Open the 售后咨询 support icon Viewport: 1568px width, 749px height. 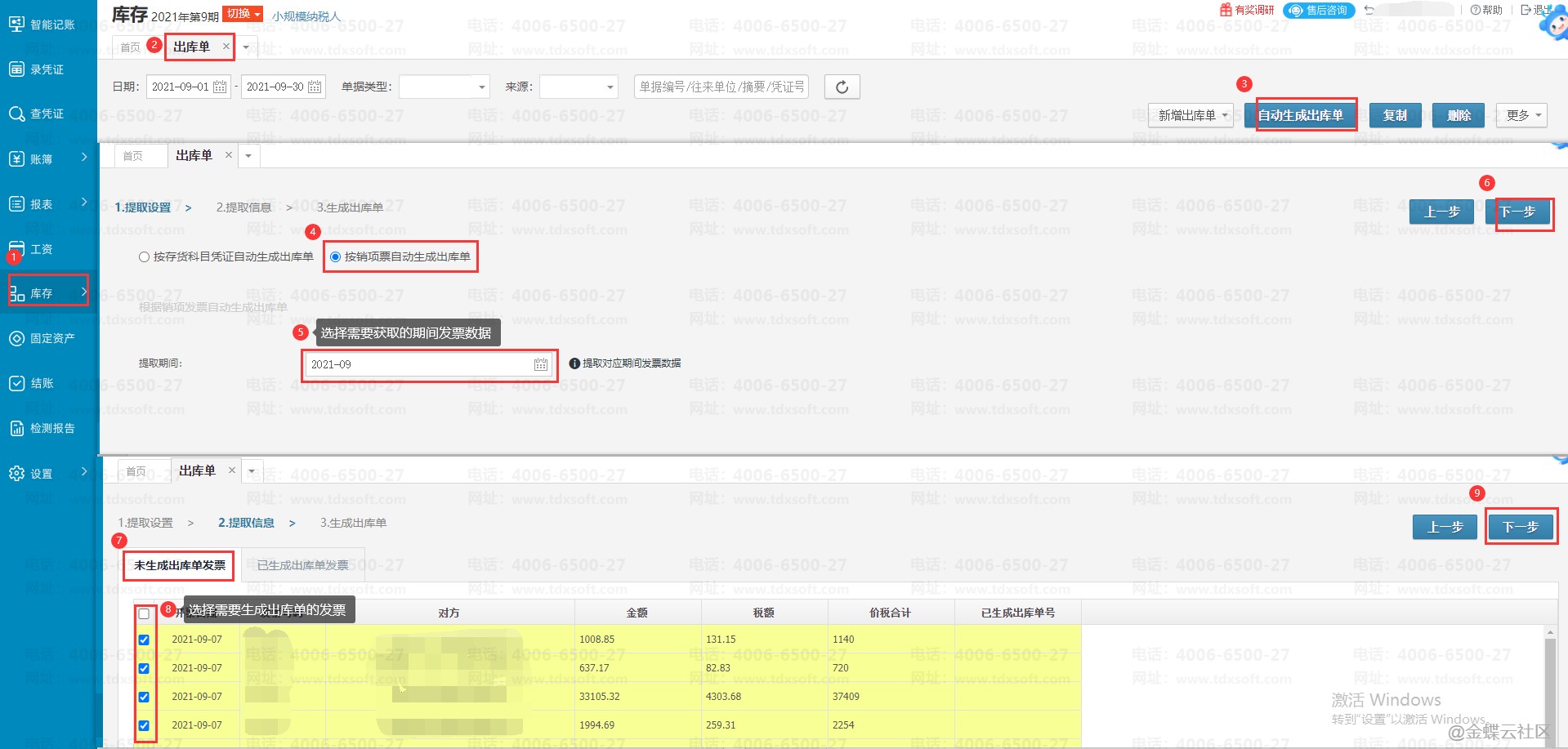click(1296, 11)
